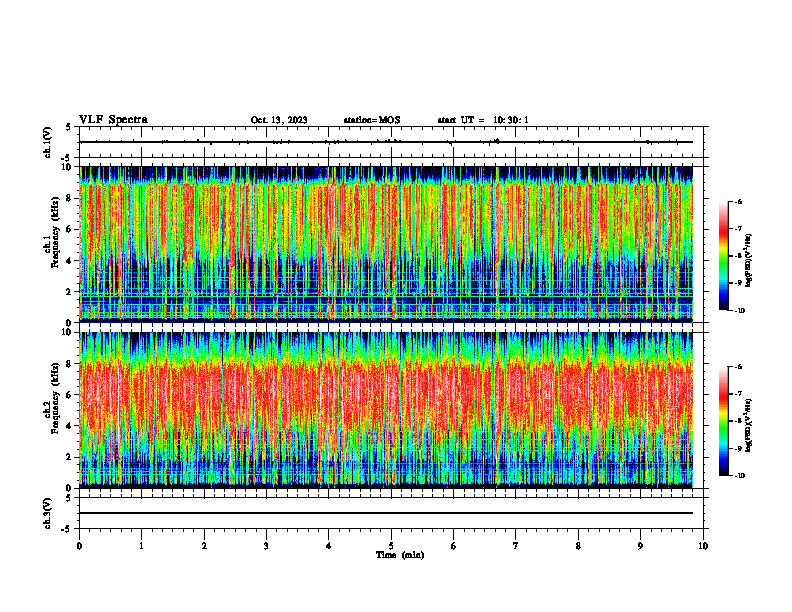This screenshot has height=612, width=792.
Task: Click the "Time (min)" x-axis label
Action: click(400, 555)
